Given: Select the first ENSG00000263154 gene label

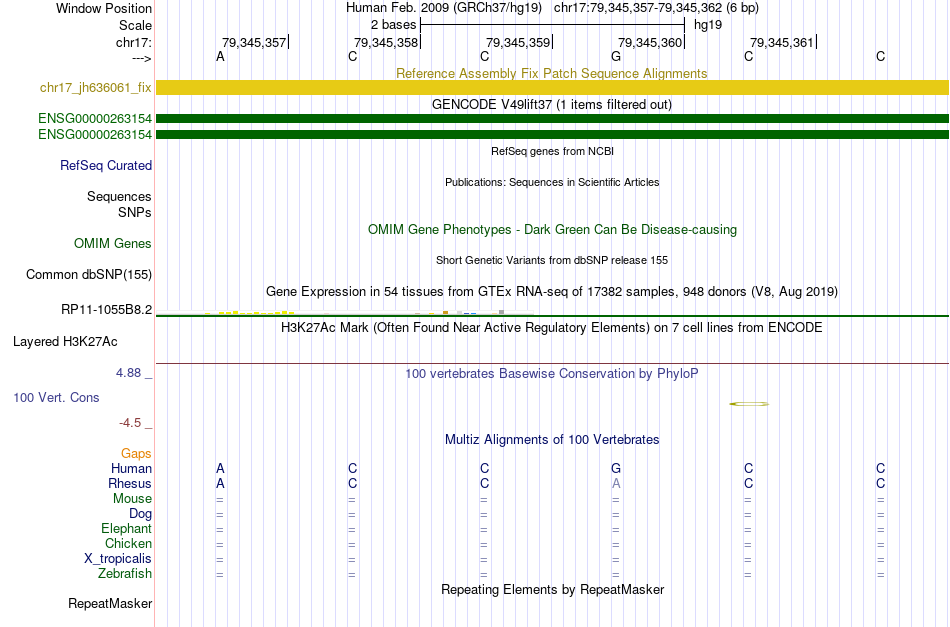Looking at the screenshot, I should [95, 118].
